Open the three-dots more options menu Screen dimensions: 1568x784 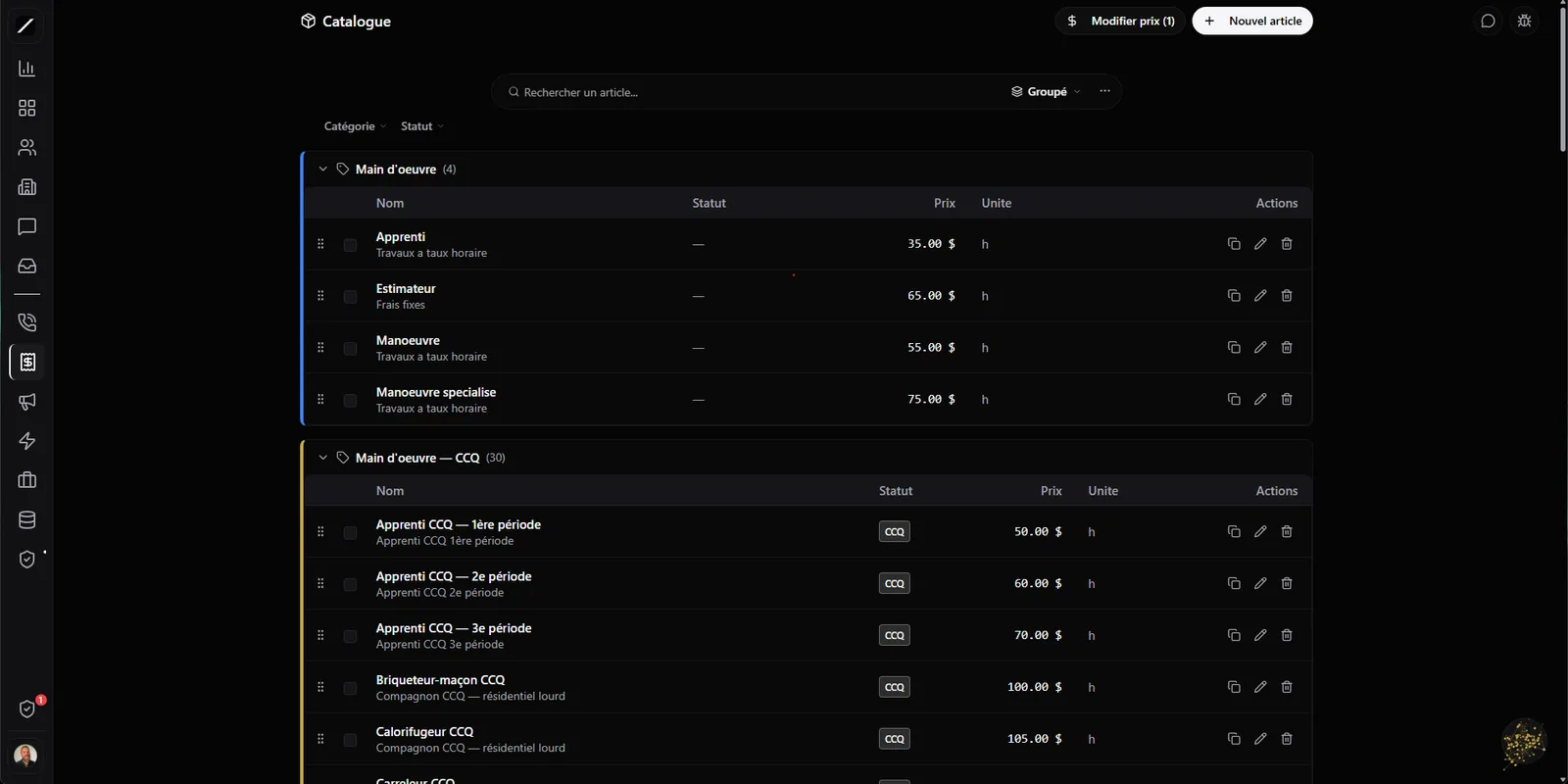[1104, 91]
